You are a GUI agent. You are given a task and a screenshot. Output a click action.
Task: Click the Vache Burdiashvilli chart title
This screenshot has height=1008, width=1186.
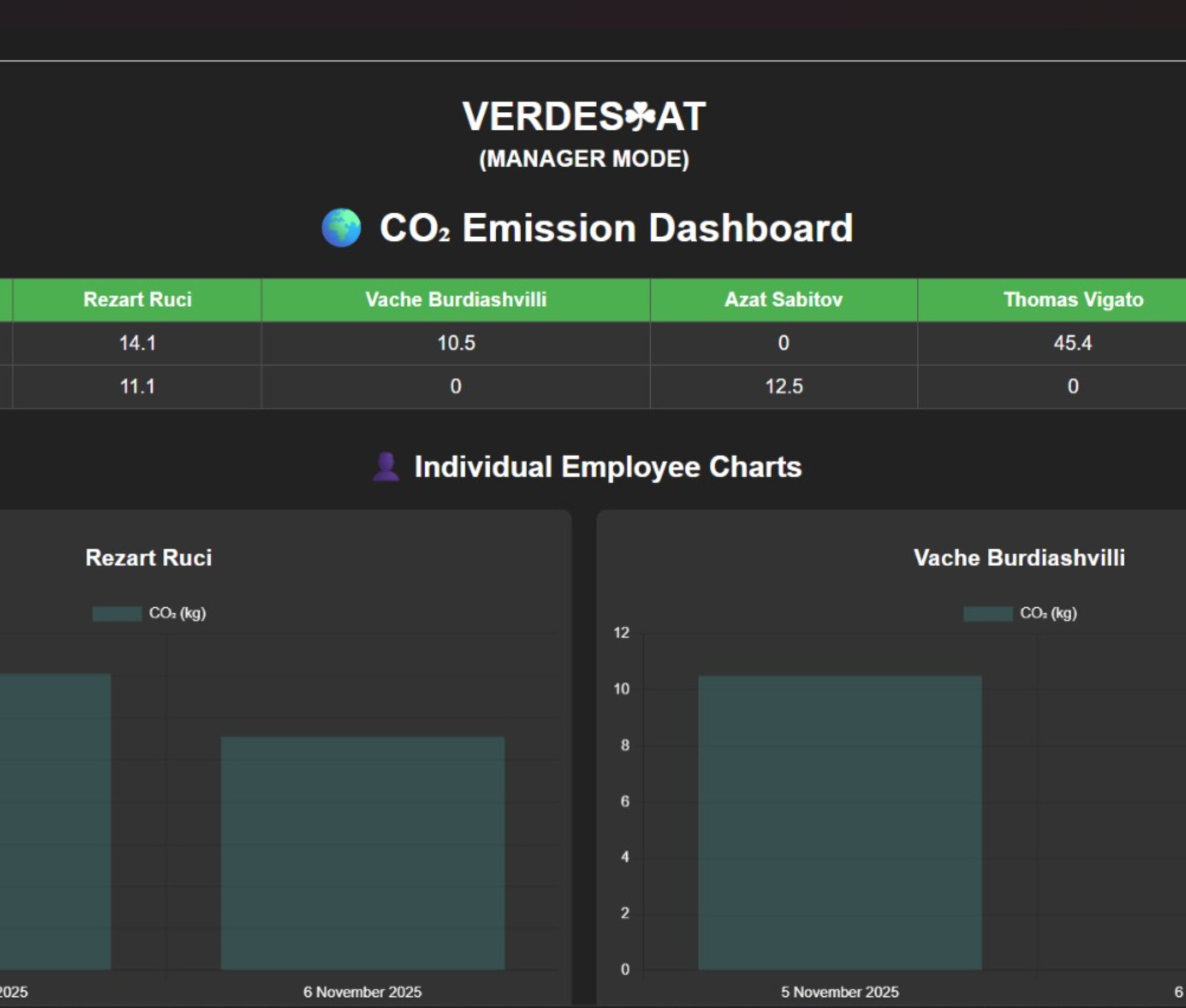coord(1019,558)
